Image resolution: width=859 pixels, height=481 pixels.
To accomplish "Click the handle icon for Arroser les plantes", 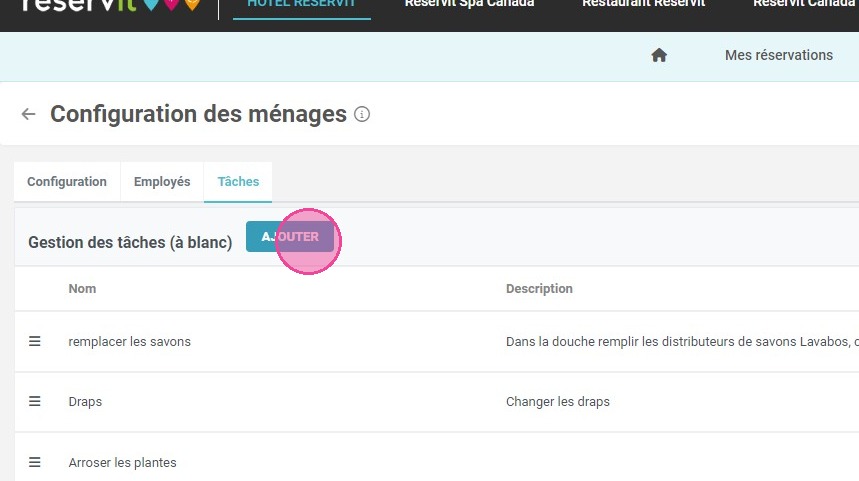I will tap(35, 462).
